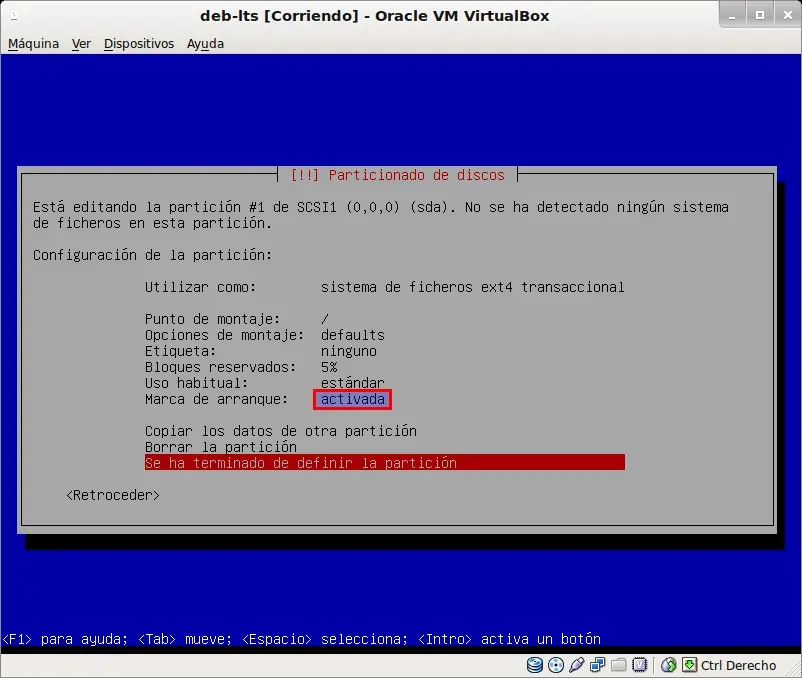Select 'Se ha terminado de definir la partición'
Image resolution: width=802 pixels, height=678 pixels.
384,463
